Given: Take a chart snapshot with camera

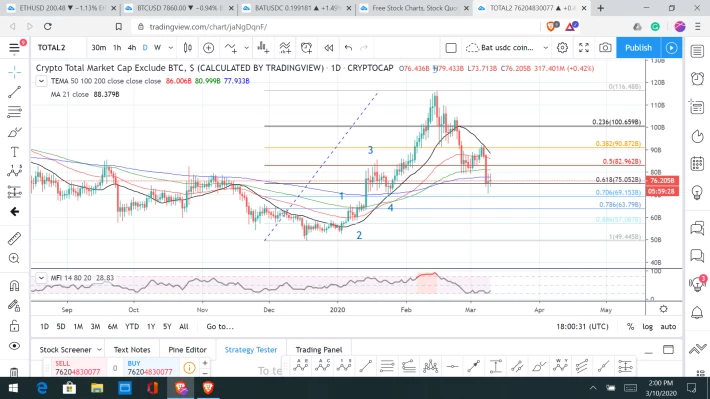Looking at the screenshot, I should point(605,48).
